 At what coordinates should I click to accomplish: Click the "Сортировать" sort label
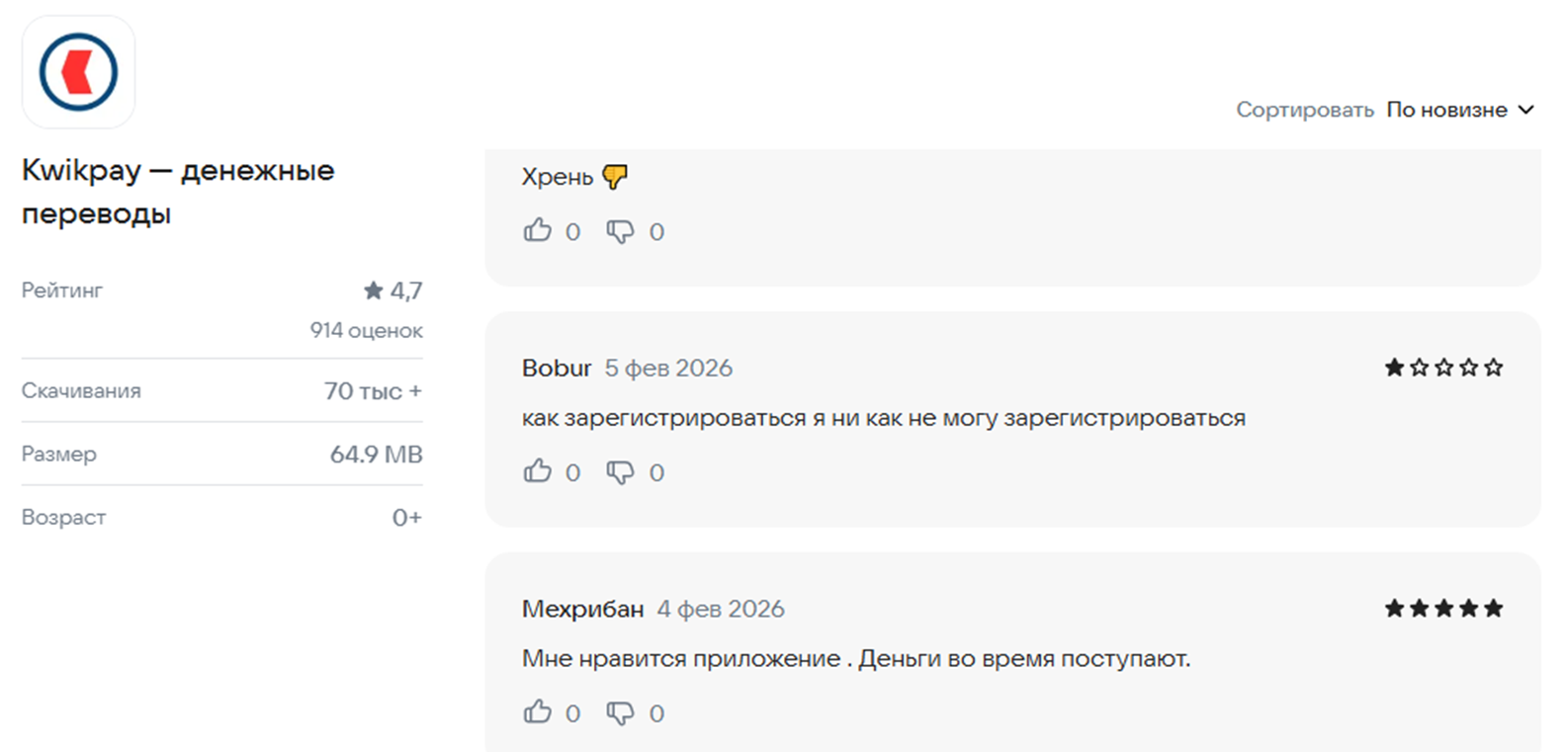[x=1304, y=110]
